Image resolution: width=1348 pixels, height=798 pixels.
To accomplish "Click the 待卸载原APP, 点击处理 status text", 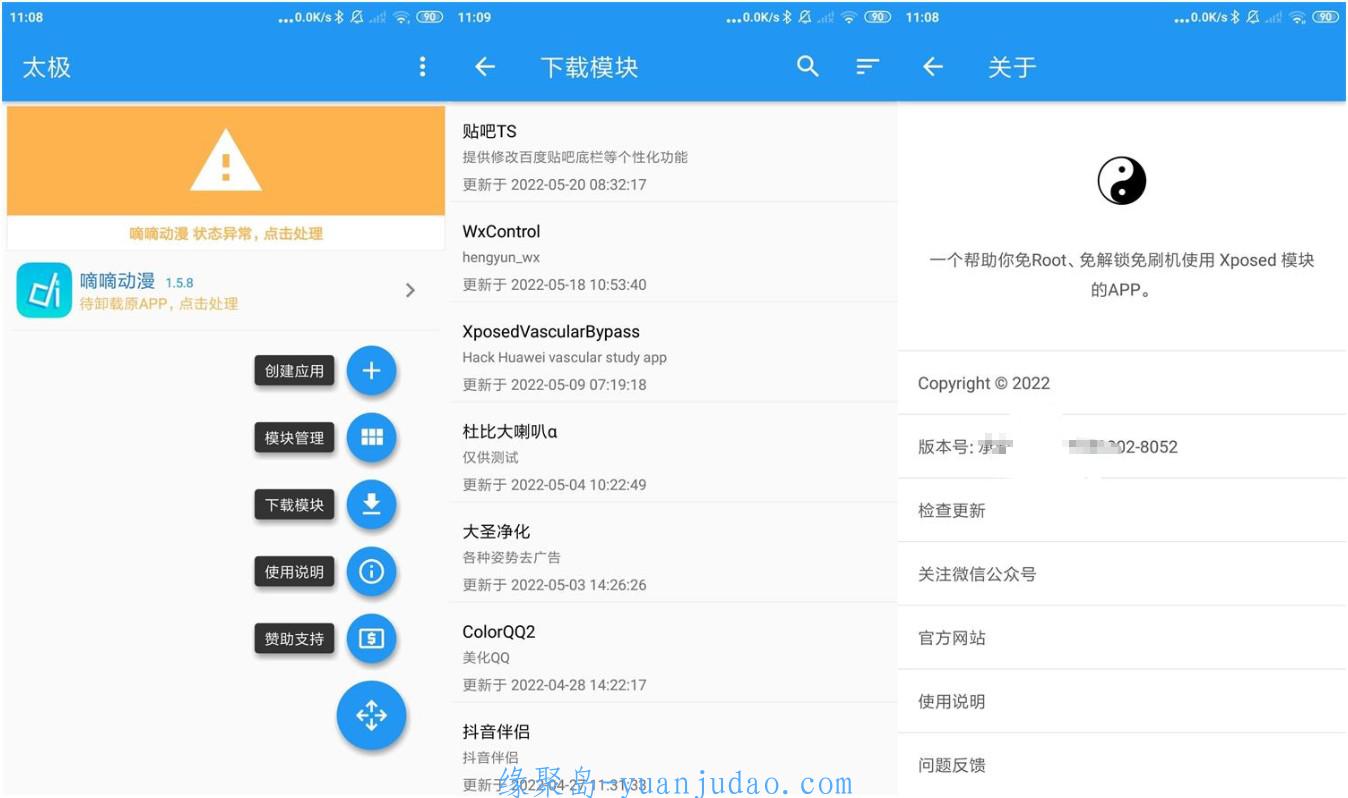I will tap(159, 304).
